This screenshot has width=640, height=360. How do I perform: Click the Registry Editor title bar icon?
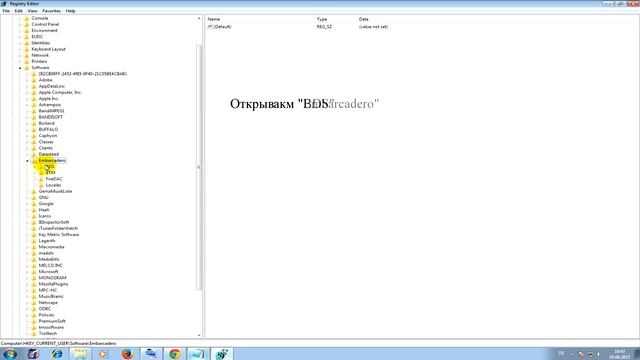(x=4, y=3)
